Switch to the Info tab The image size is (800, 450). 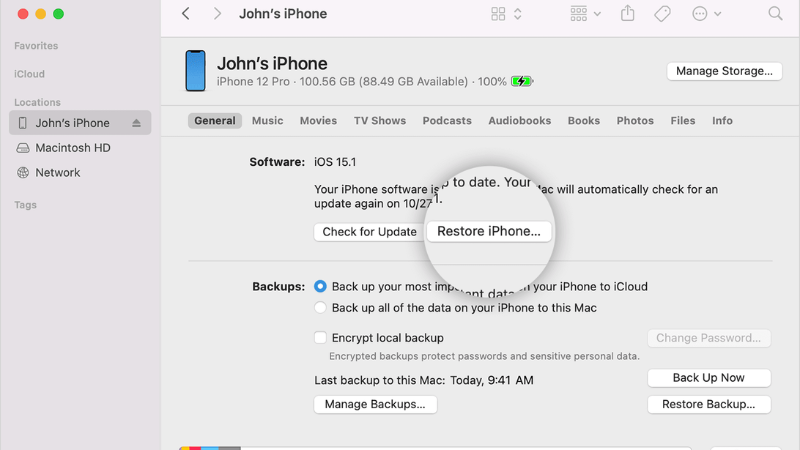tap(722, 121)
